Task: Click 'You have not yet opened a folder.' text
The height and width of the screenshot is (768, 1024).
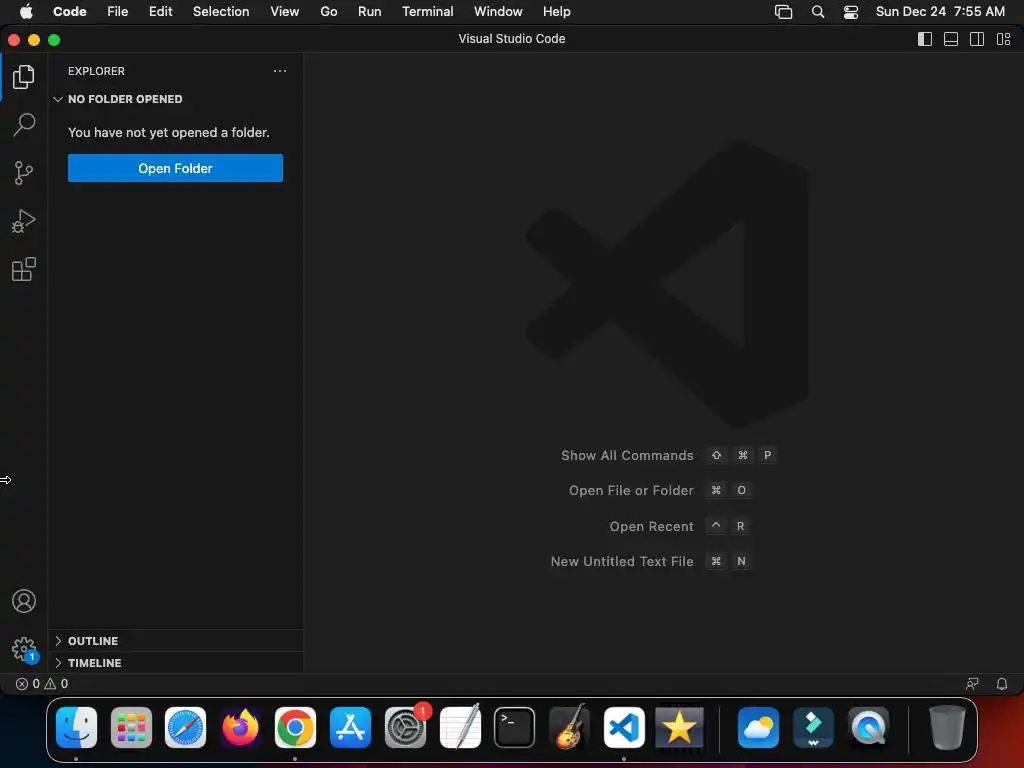Action: point(168,133)
